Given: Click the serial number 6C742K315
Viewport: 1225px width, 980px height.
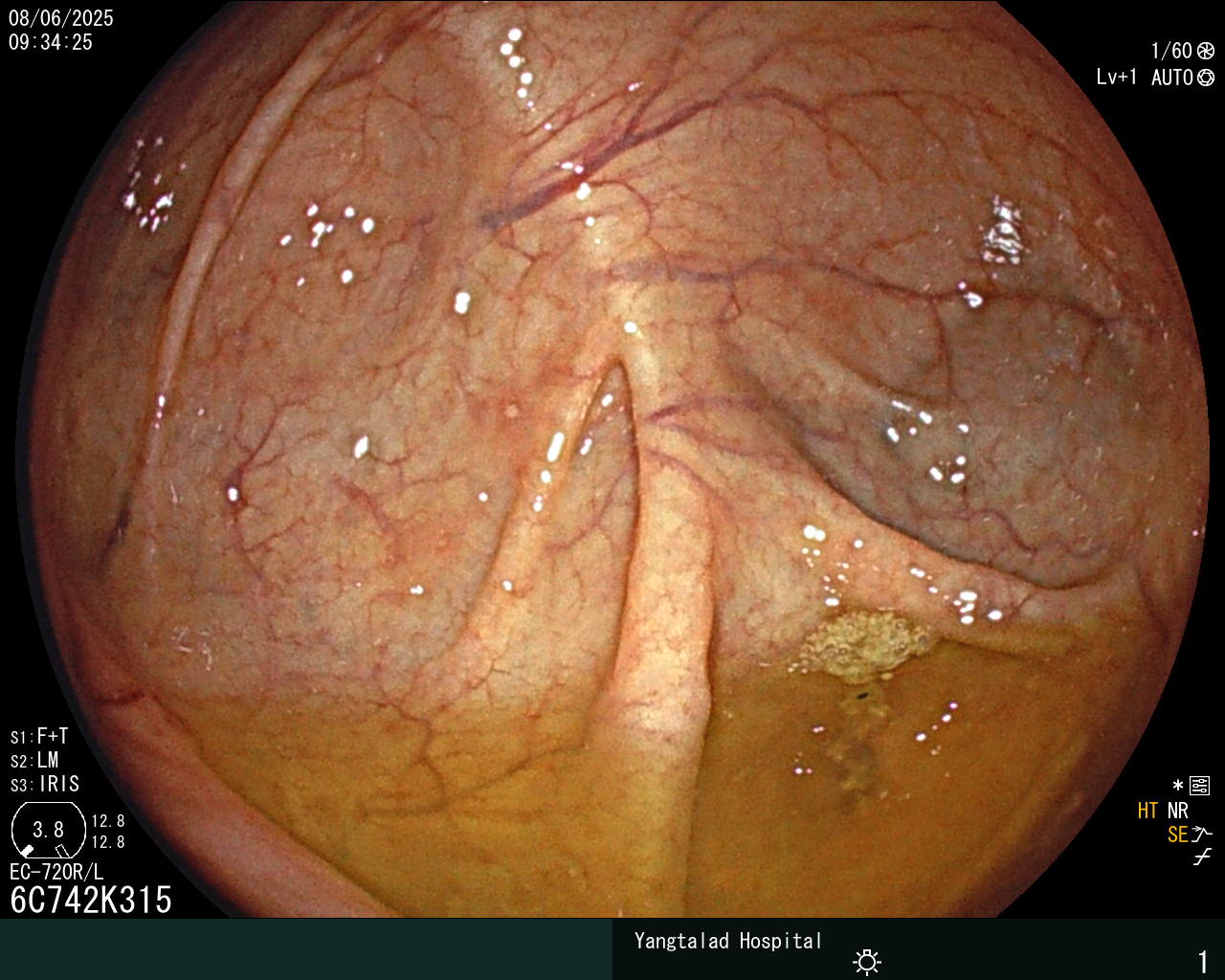Looking at the screenshot, I should click(91, 900).
